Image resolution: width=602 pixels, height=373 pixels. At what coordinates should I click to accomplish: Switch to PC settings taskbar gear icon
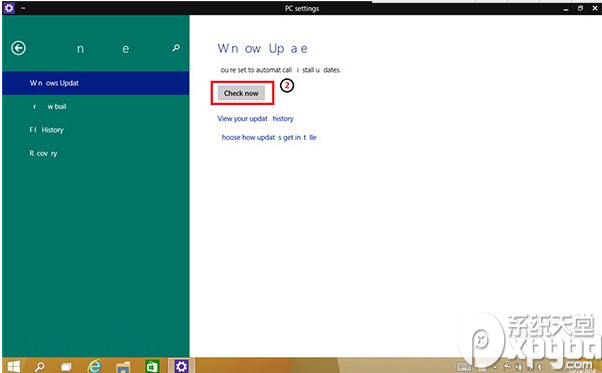181,366
